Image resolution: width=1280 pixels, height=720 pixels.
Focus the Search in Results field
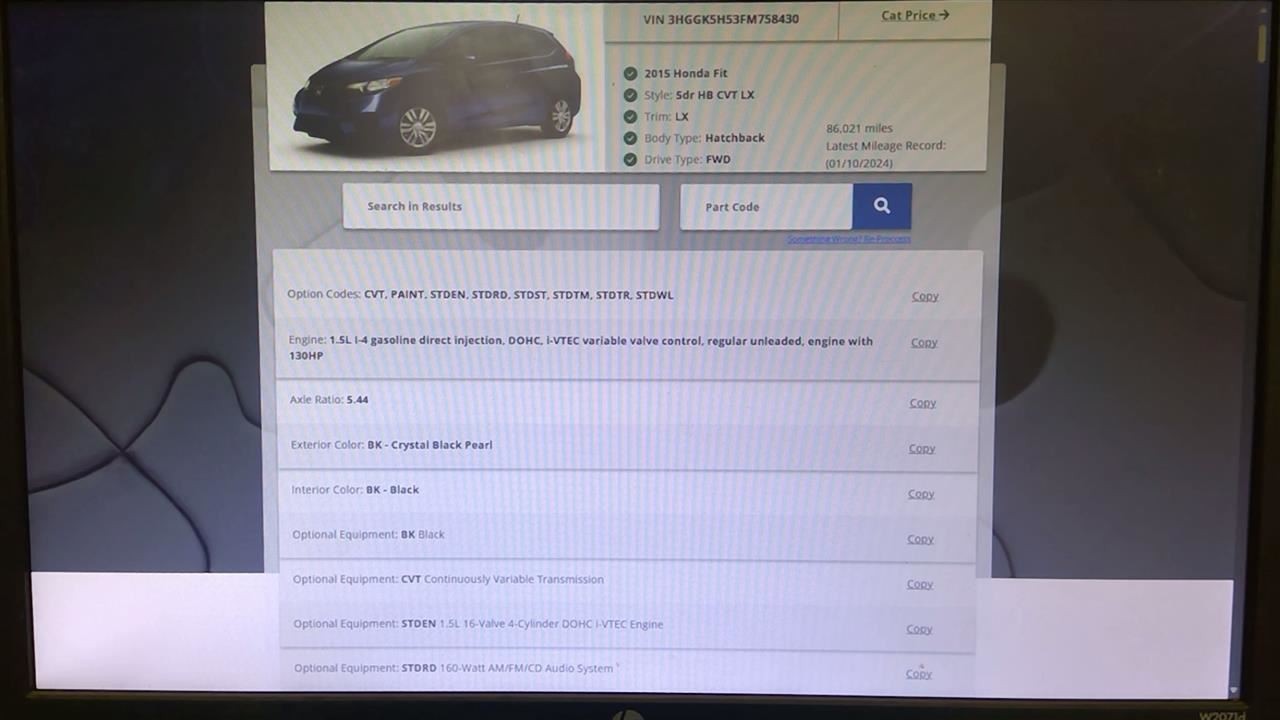click(x=500, y=206)
